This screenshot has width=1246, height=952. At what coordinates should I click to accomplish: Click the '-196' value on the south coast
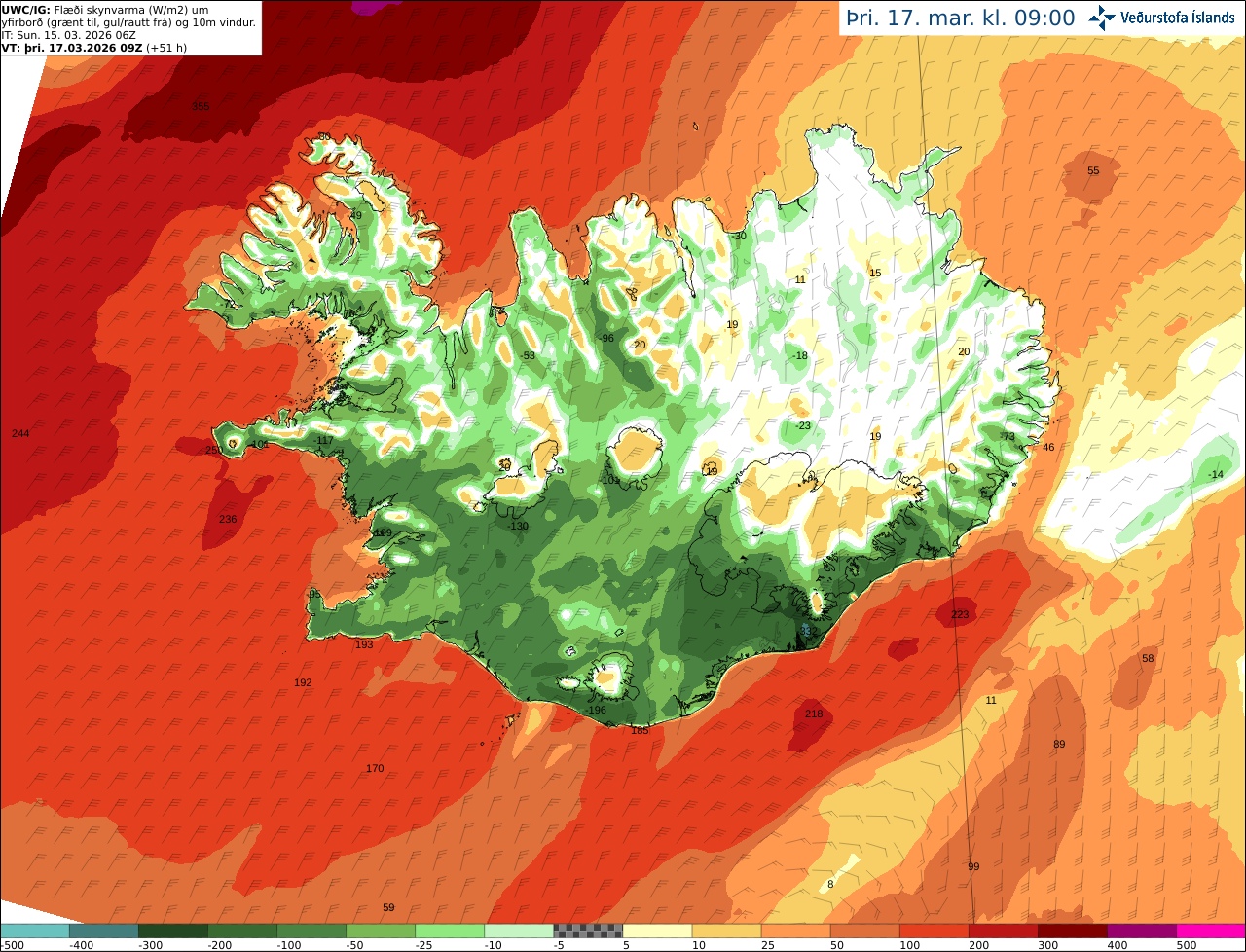click(597, 710)
